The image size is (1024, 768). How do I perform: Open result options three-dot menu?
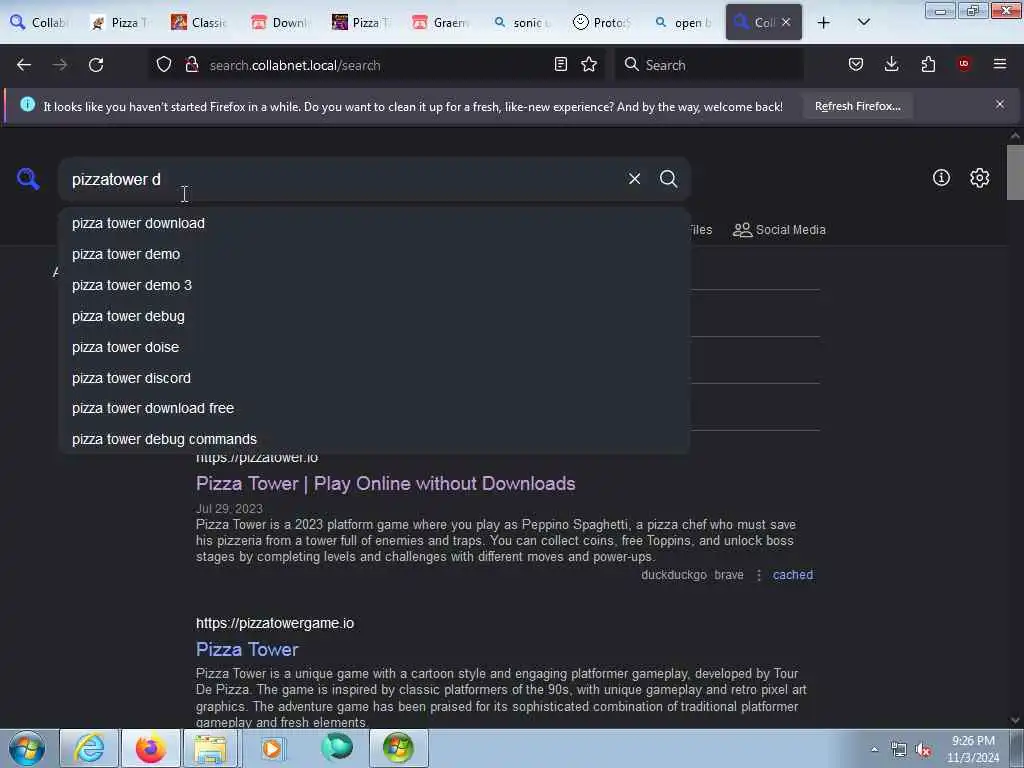pos(758,575)
